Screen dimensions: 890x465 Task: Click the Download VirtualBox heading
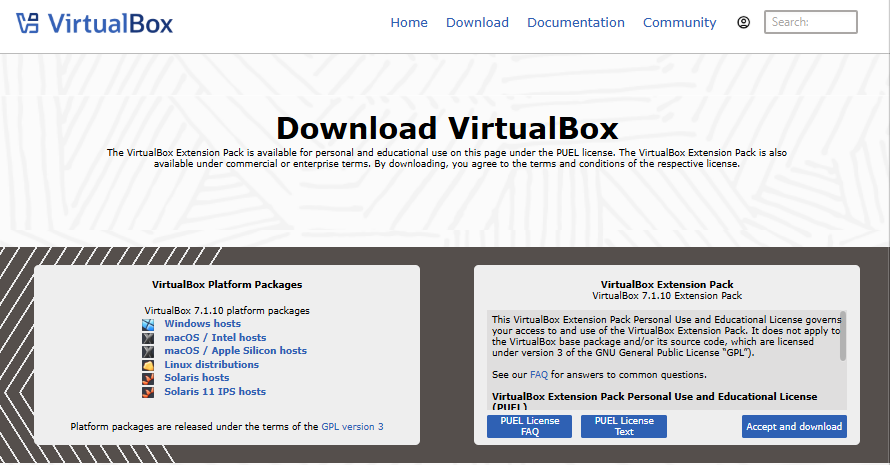tap(447, 128)
